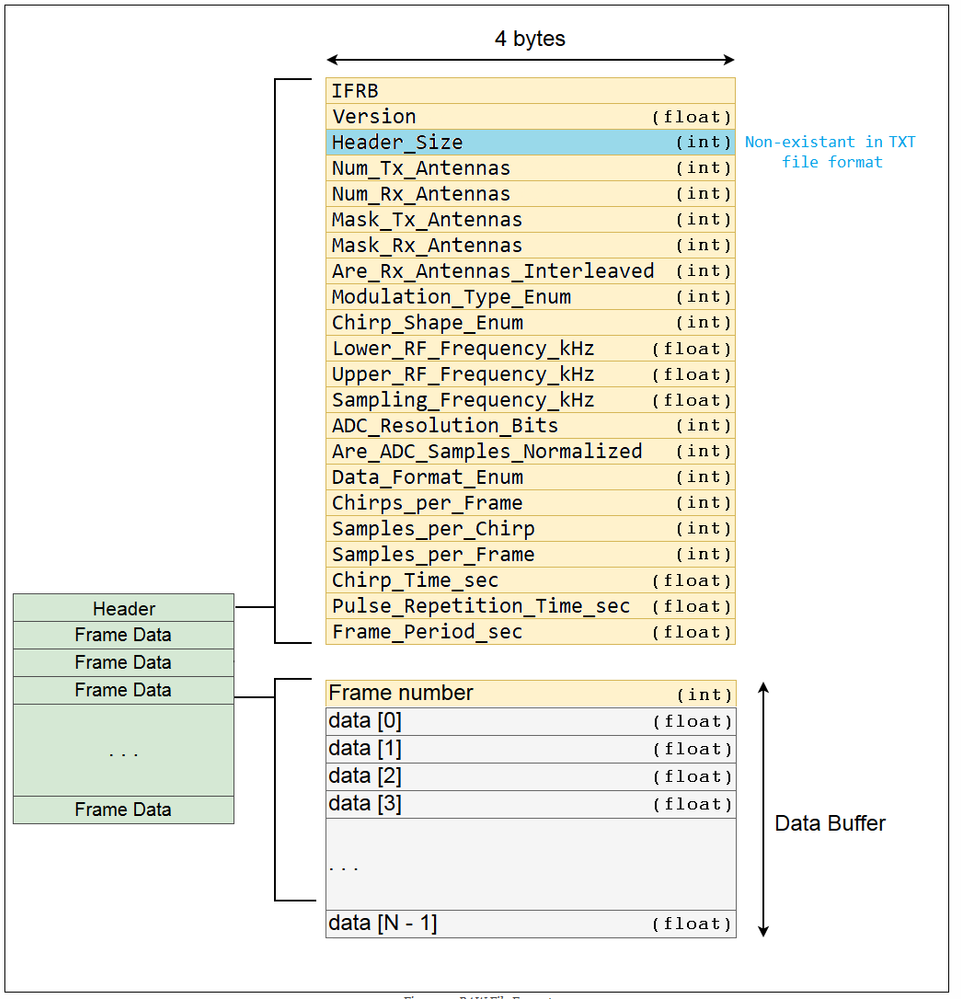Click the Version (float) field

(x=530, y=116)
